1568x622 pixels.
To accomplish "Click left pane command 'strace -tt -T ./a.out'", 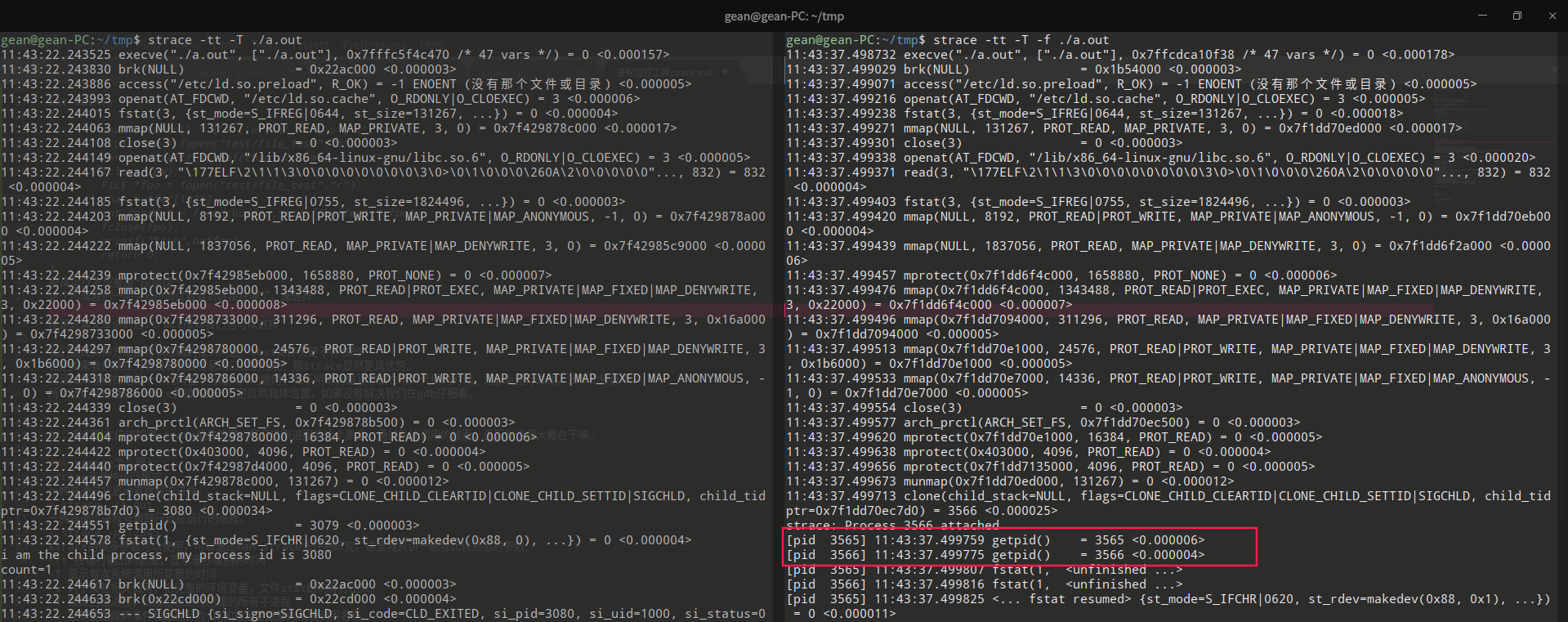I will click(225, 40).
